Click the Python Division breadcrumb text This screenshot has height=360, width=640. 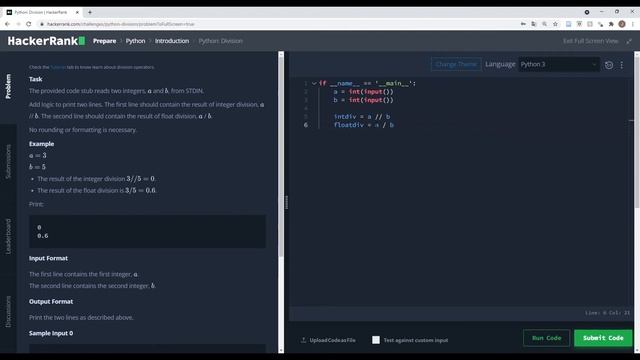pyautogui.click(x=220, y=41)
